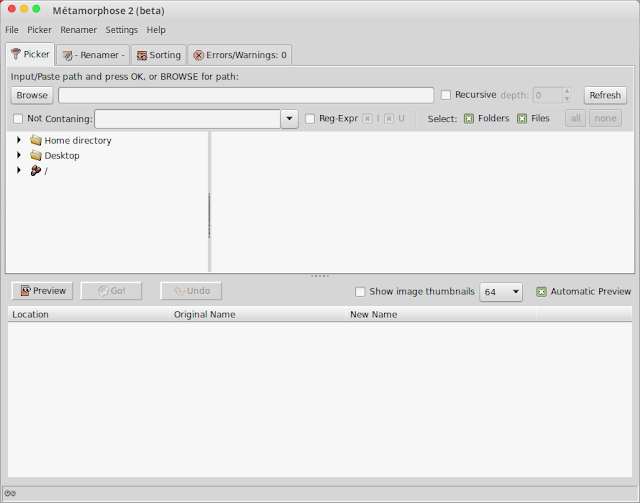
Task: Click the Browse button
Action: click(32, 95)
